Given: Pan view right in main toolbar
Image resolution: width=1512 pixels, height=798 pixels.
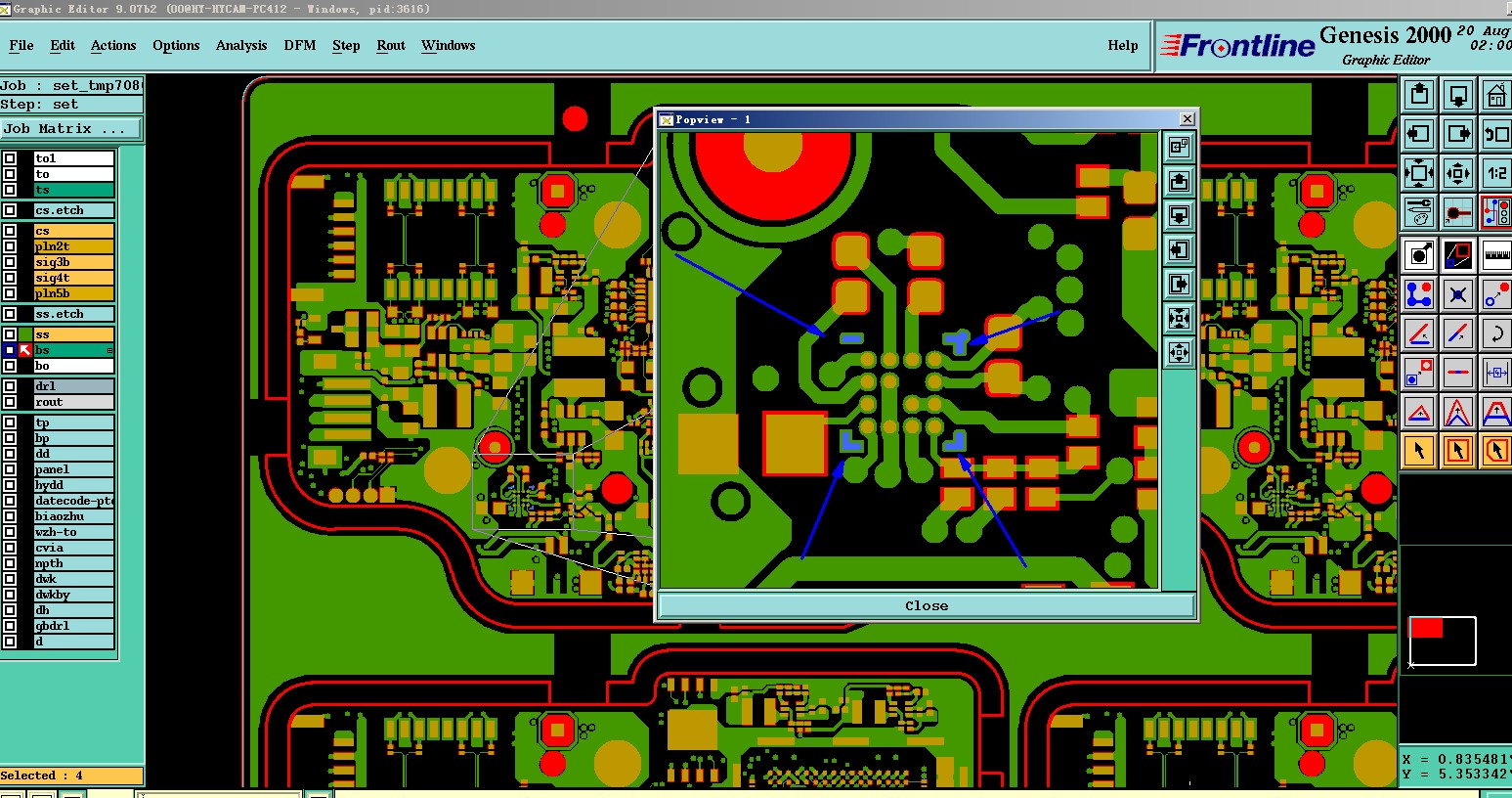Looking at the screenshot, I should 1458,134.
